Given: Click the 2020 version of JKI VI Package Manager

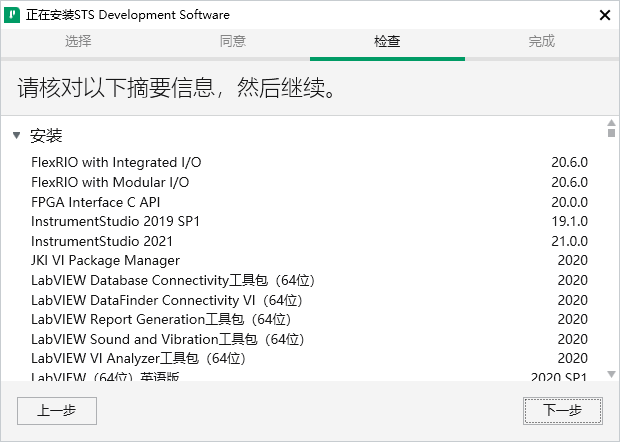Looking at the screenshot, I should [x=573, y=261].
